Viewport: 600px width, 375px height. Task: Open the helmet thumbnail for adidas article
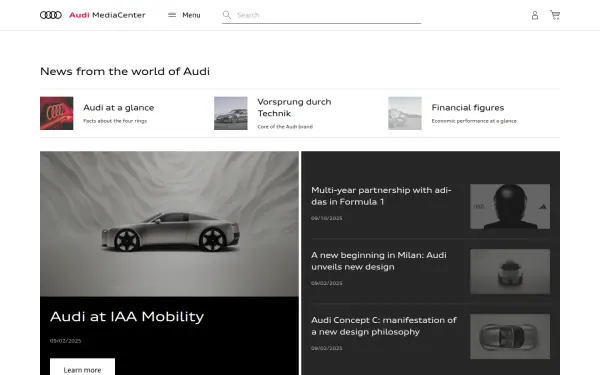pos(510,207)
